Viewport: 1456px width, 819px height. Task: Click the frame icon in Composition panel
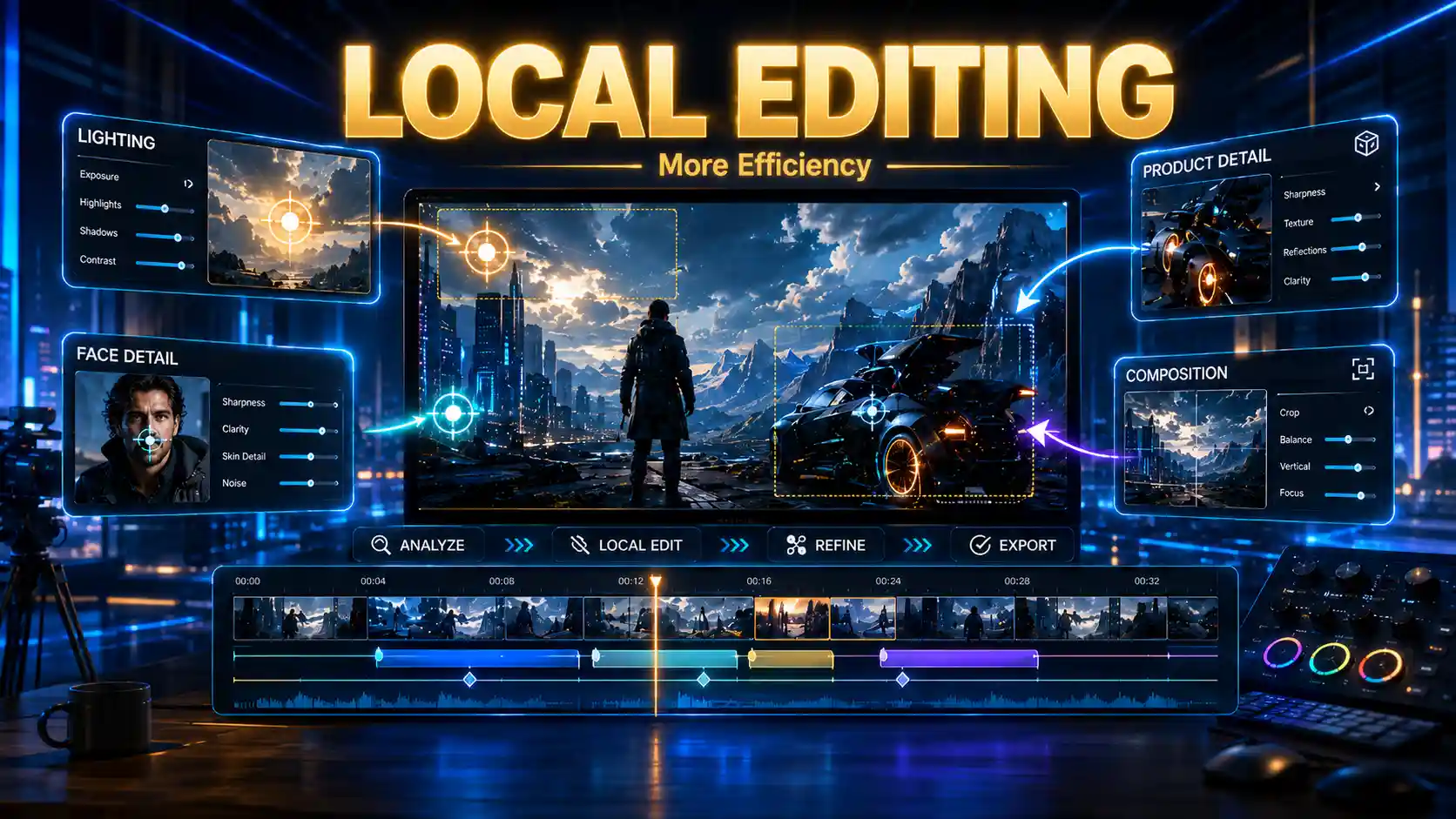[1363, 369]
